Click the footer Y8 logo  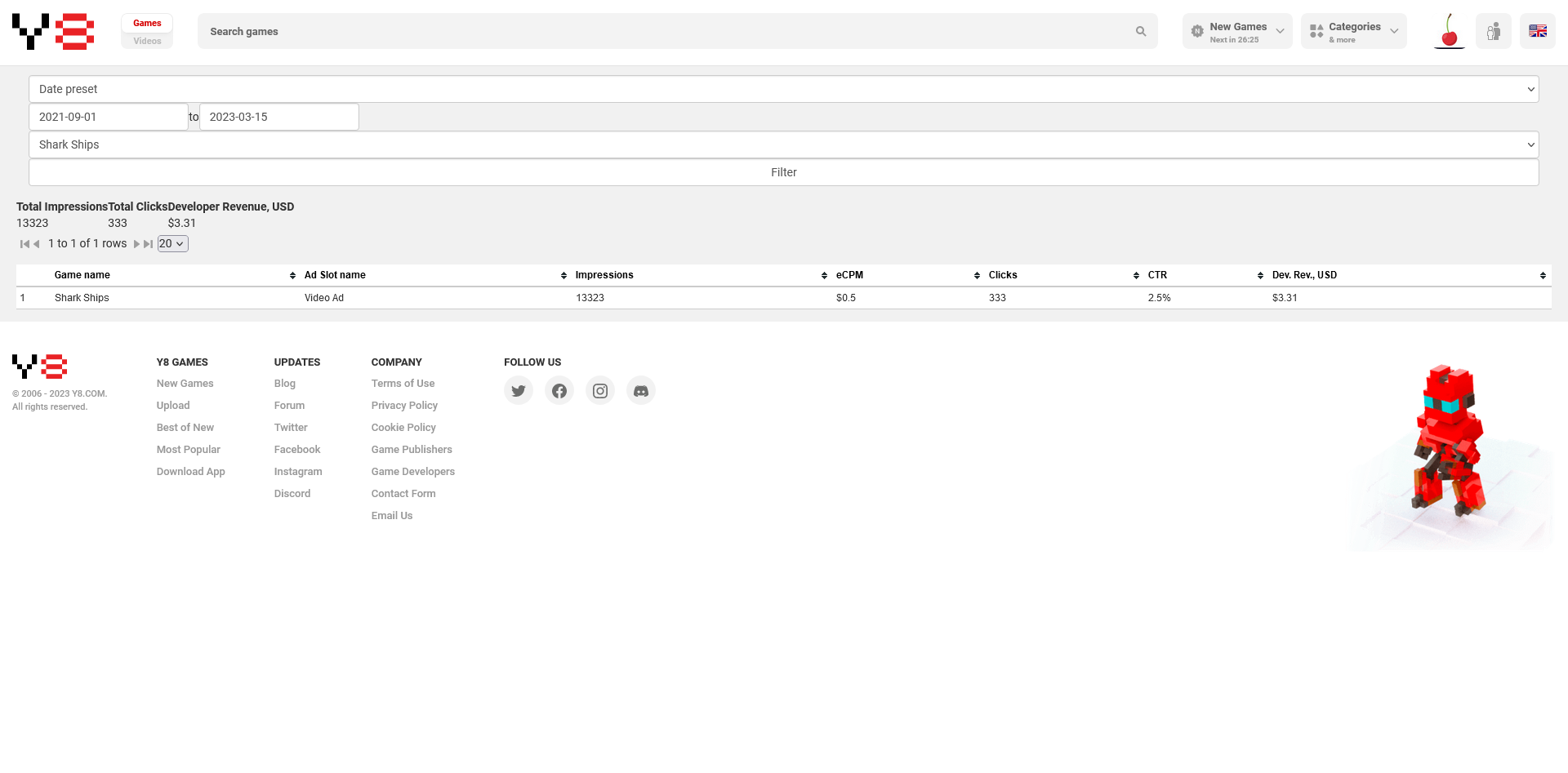(39, 367)
